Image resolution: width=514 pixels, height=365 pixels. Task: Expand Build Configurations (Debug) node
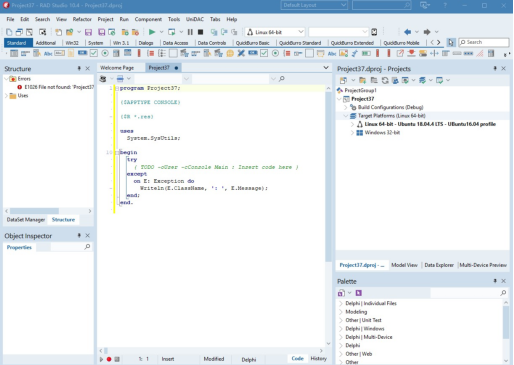346,107
